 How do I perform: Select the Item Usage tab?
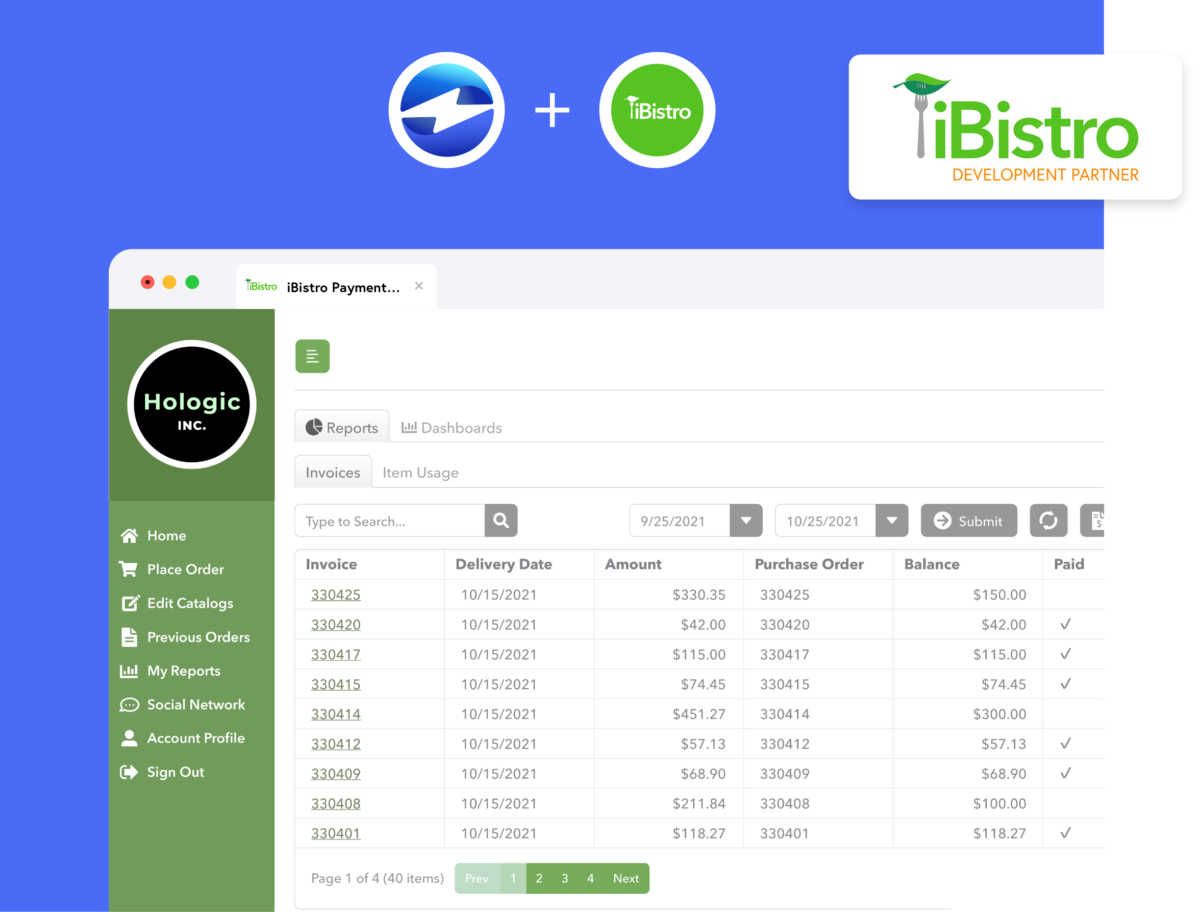tap(420, 473)
